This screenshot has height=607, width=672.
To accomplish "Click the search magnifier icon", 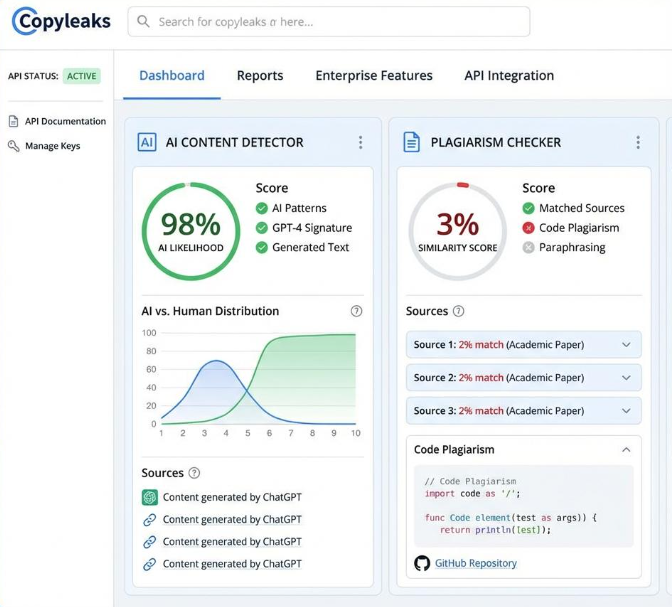I will [143, 21].
